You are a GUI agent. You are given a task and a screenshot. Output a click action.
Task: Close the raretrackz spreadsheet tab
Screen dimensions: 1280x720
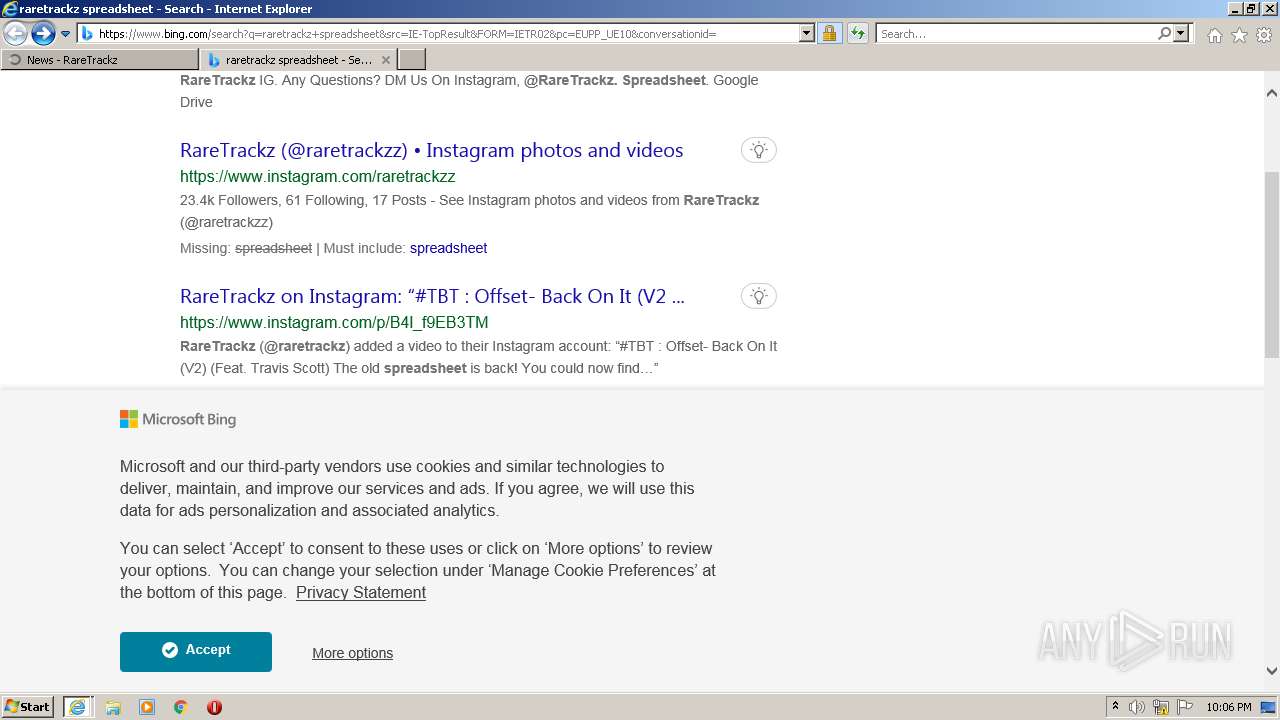click(x=387, y=60)
